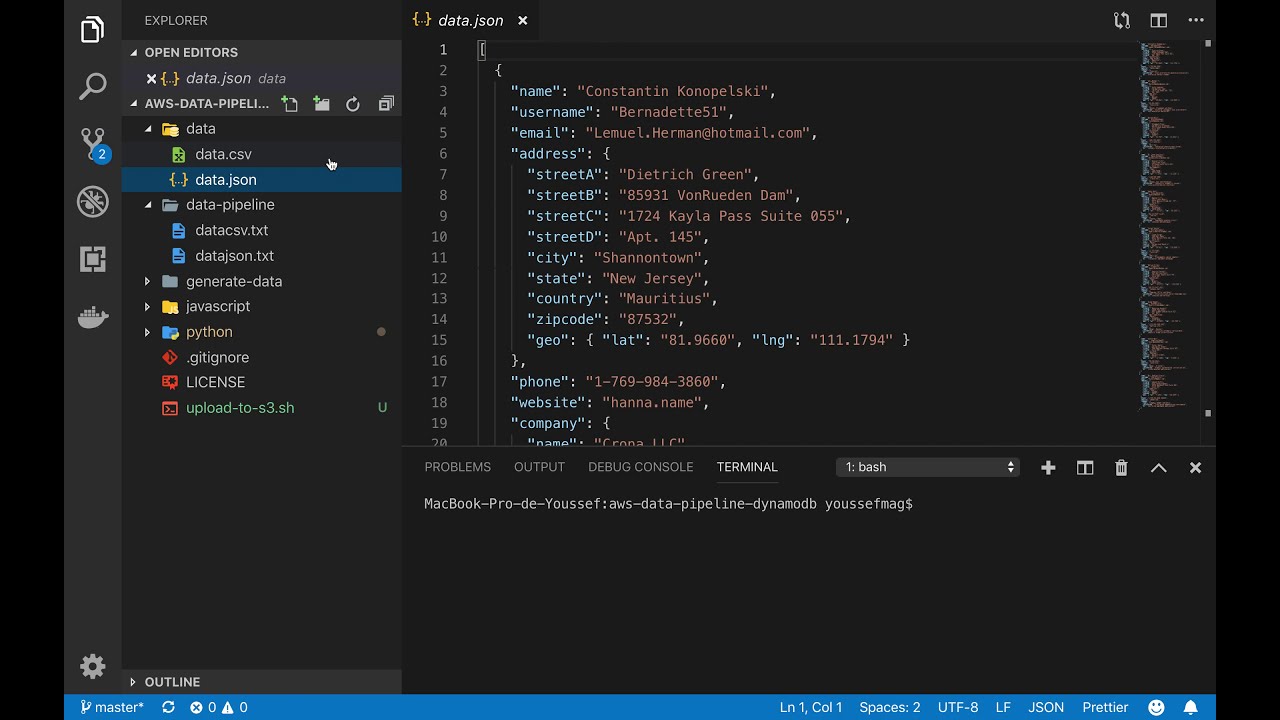Open the Extensions view icon
Screen dimensions: 1280x720
pyautogui.click(x=93, y=260)
